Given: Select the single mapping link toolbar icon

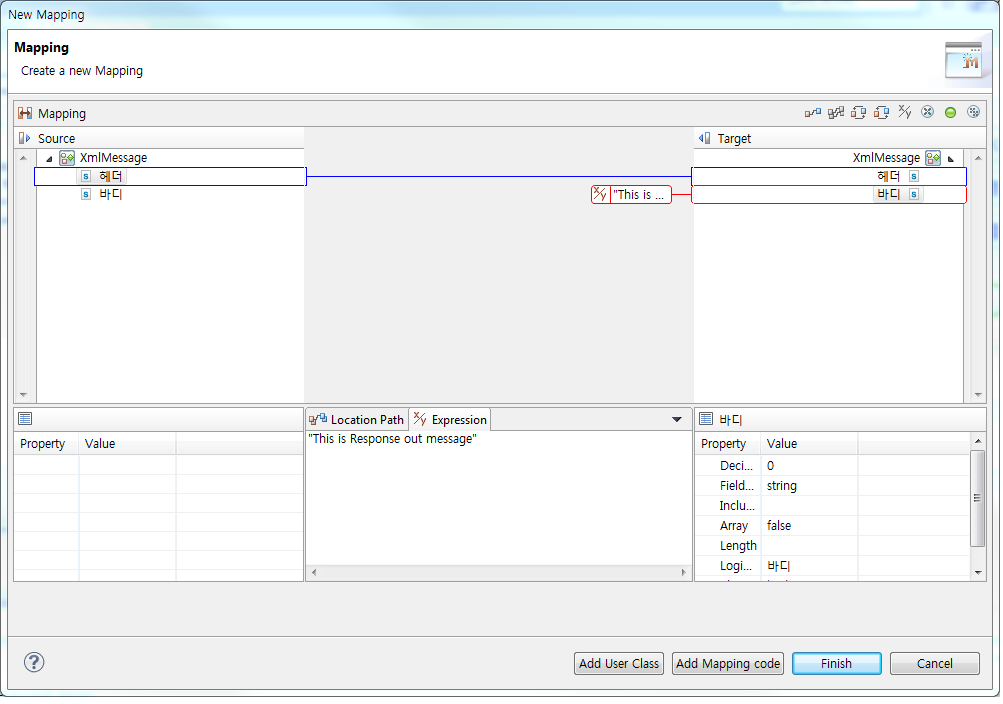Looking at the screenshot, I should point(814,112).
